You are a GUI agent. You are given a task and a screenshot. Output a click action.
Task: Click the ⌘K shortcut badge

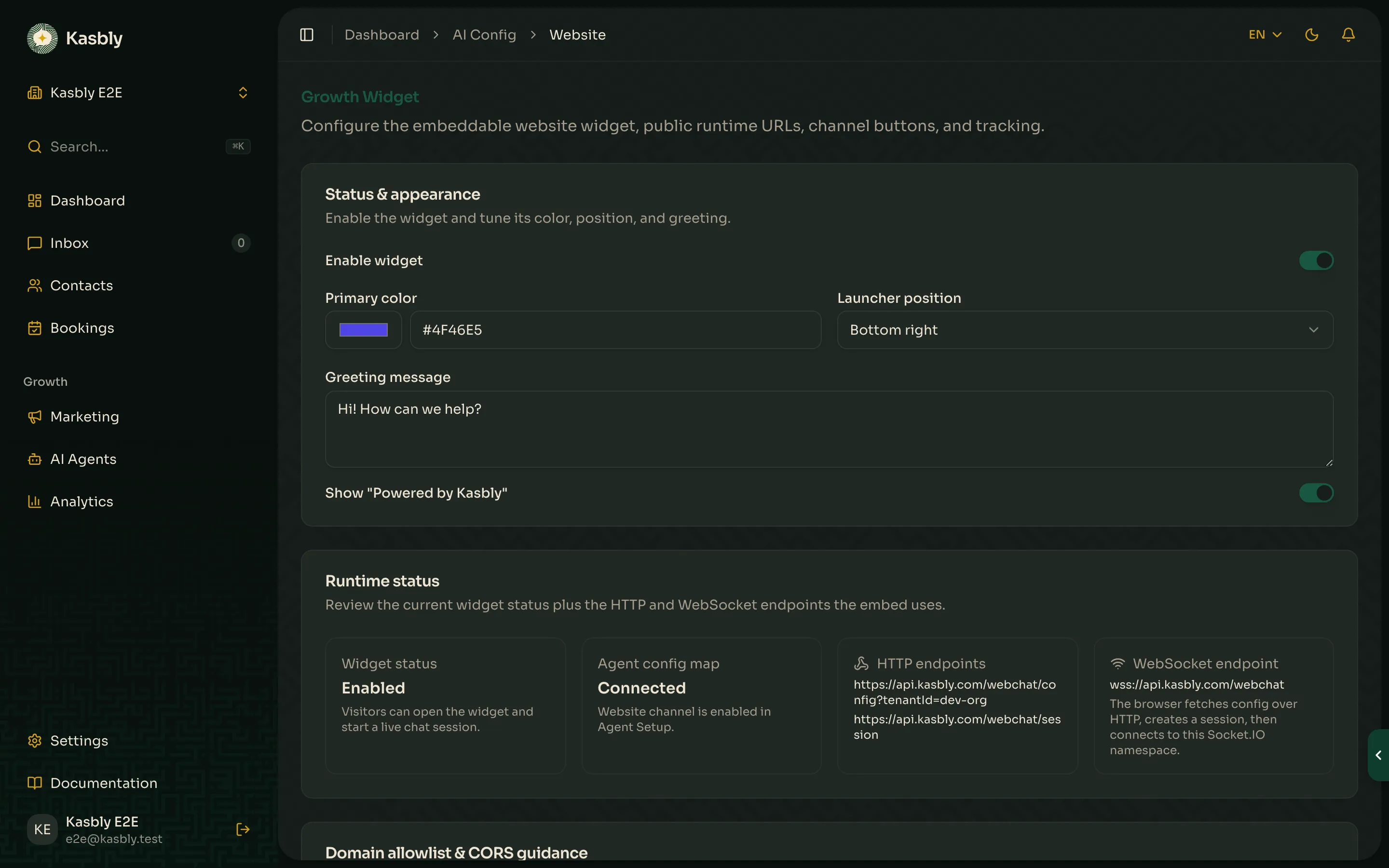238,147
